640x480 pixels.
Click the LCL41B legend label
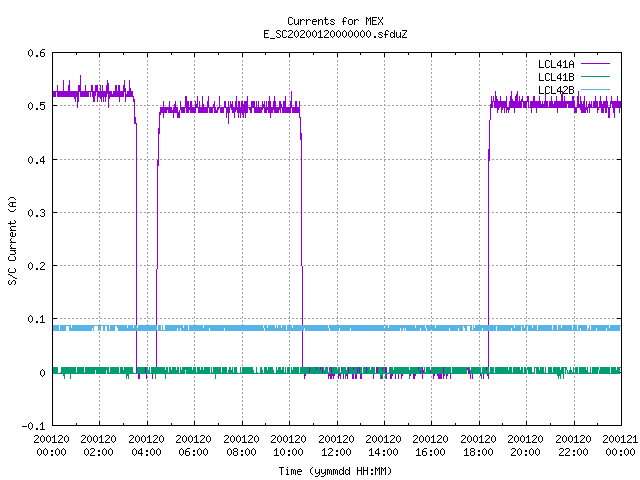pos(556,77)
